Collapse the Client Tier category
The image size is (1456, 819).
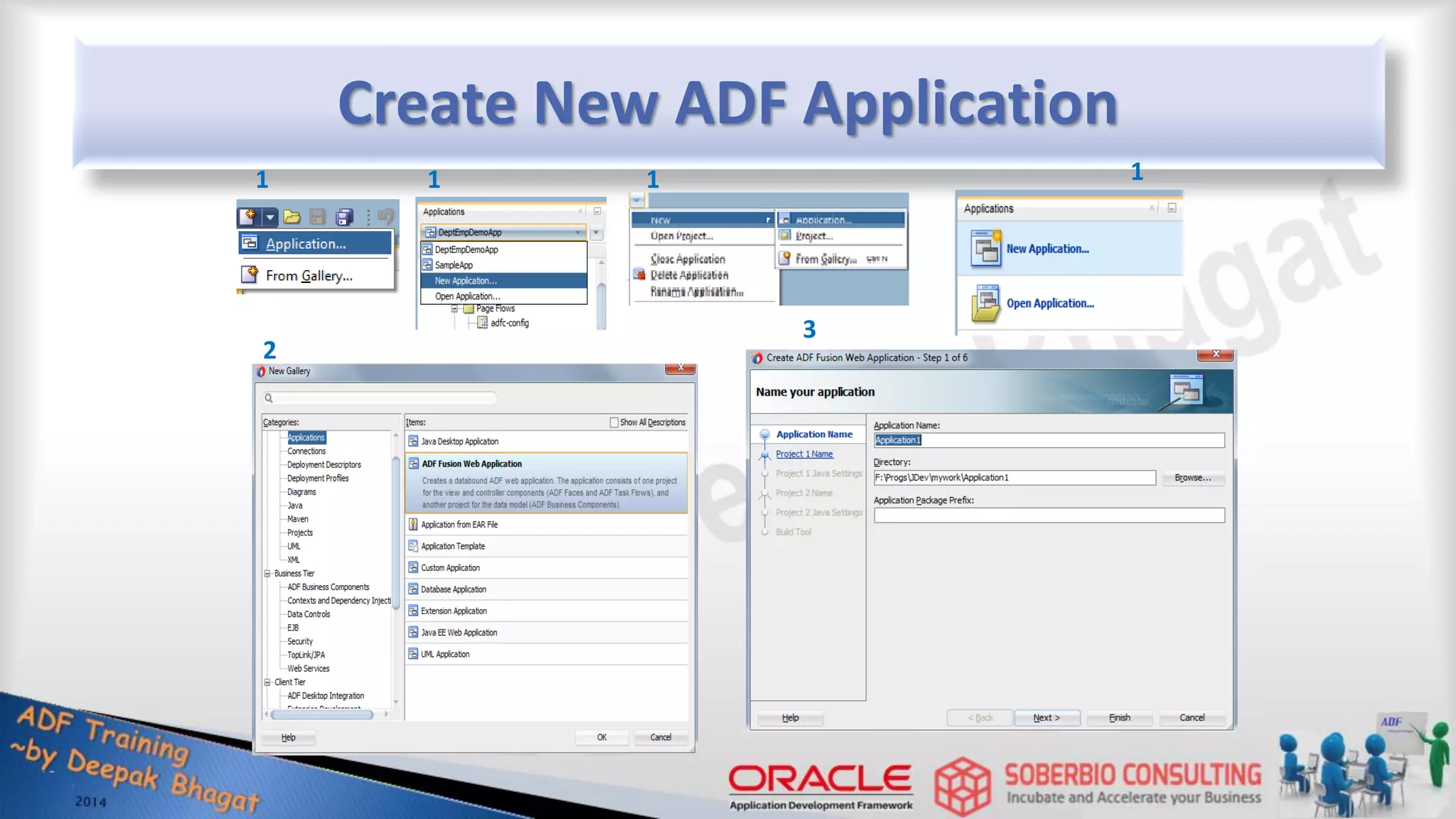click(267, 682)
